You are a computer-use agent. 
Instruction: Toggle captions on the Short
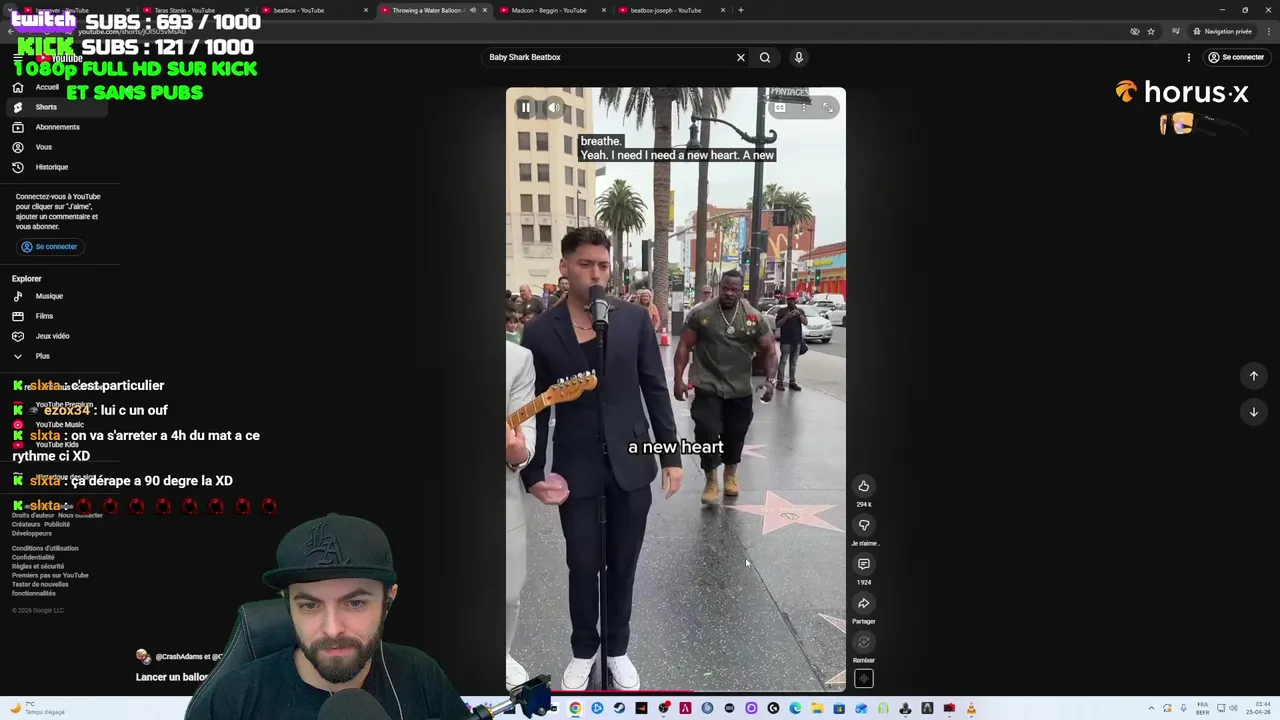tap(780, 107)
